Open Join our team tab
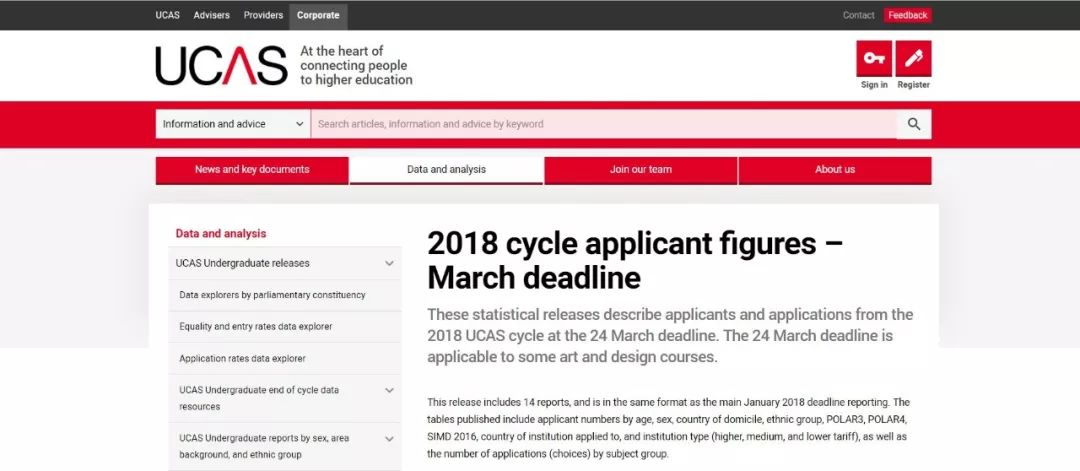The height and width of the screenshot is (471, 1080). pyautogui.click(x=641, y=170)
